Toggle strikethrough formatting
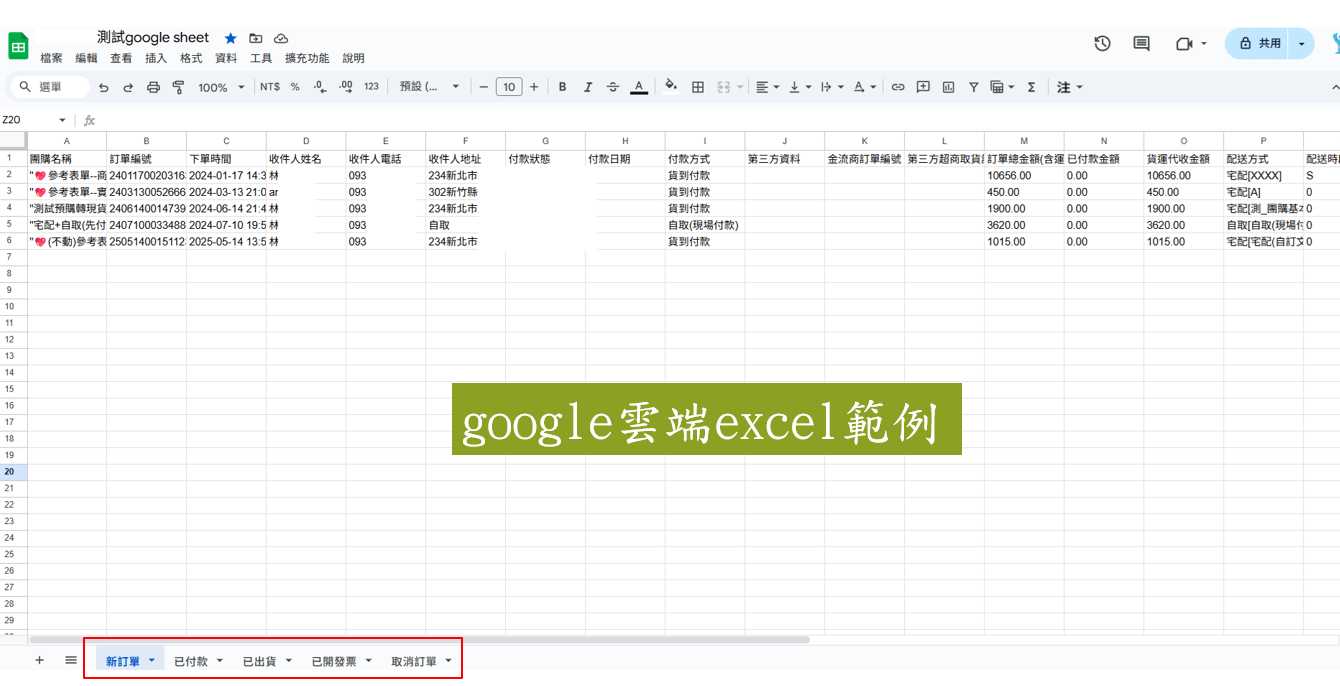Image resolution: width=1340 pixels, height=686 pixels. pyautogui.click(x=613, y=87)
